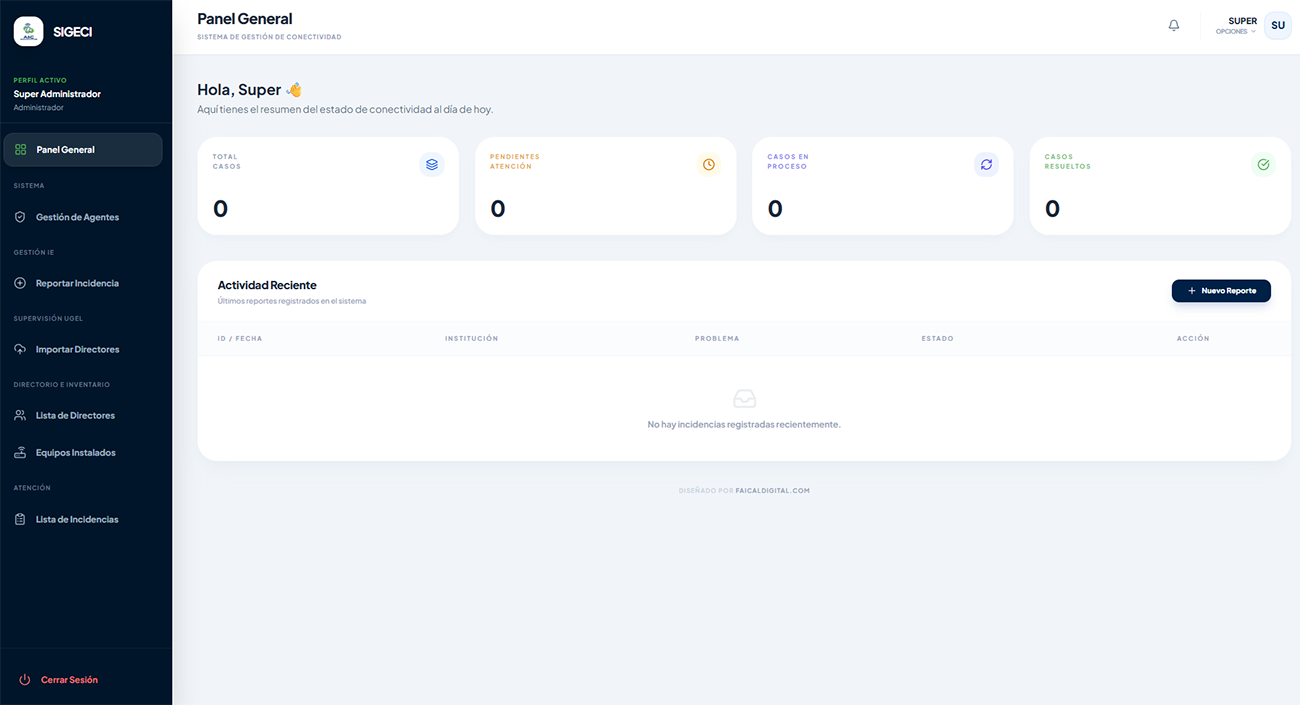
Task: Click the layers icon on Total Casos card
Action: click(x=432, y=165)
